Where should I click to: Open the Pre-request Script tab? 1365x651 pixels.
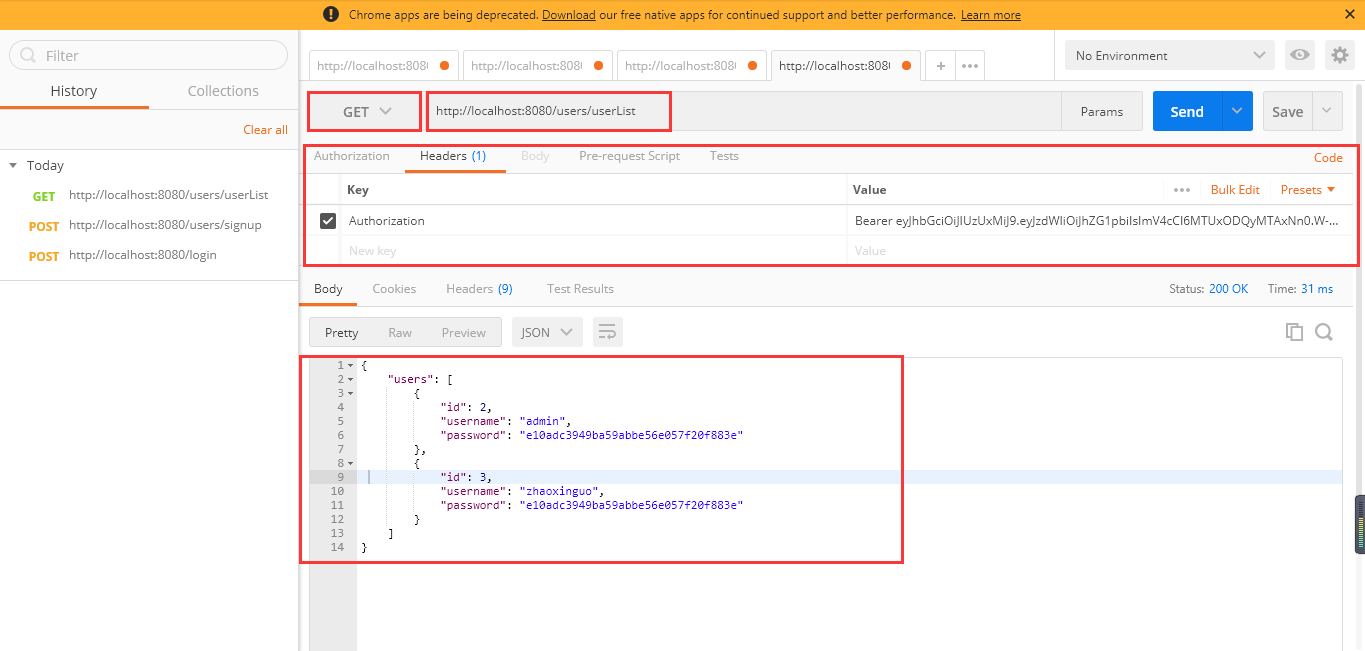[x=629, y=156]
